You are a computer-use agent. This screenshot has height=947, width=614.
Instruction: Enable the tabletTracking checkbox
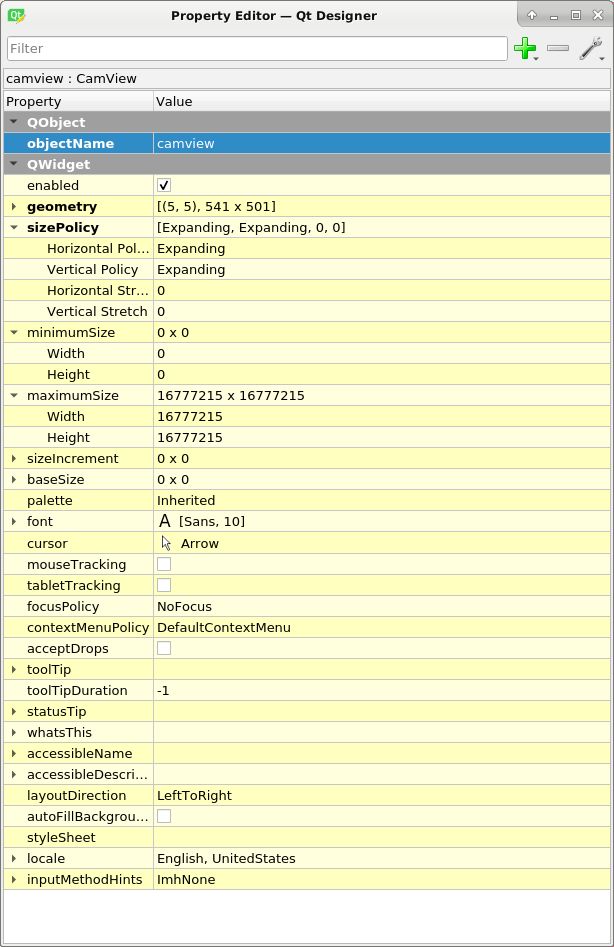pos(164,585)
